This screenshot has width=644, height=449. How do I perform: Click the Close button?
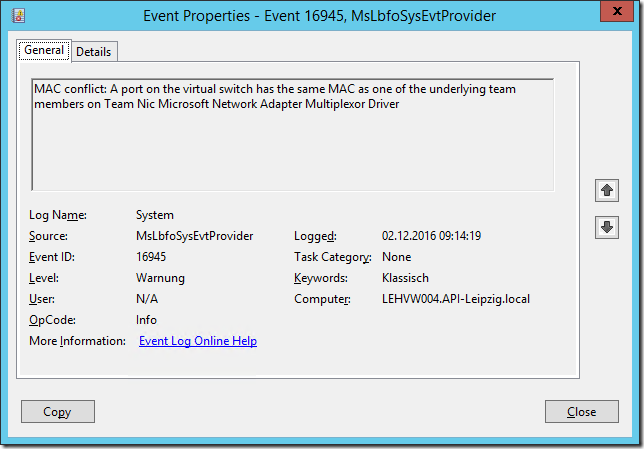tap(582, 412)
